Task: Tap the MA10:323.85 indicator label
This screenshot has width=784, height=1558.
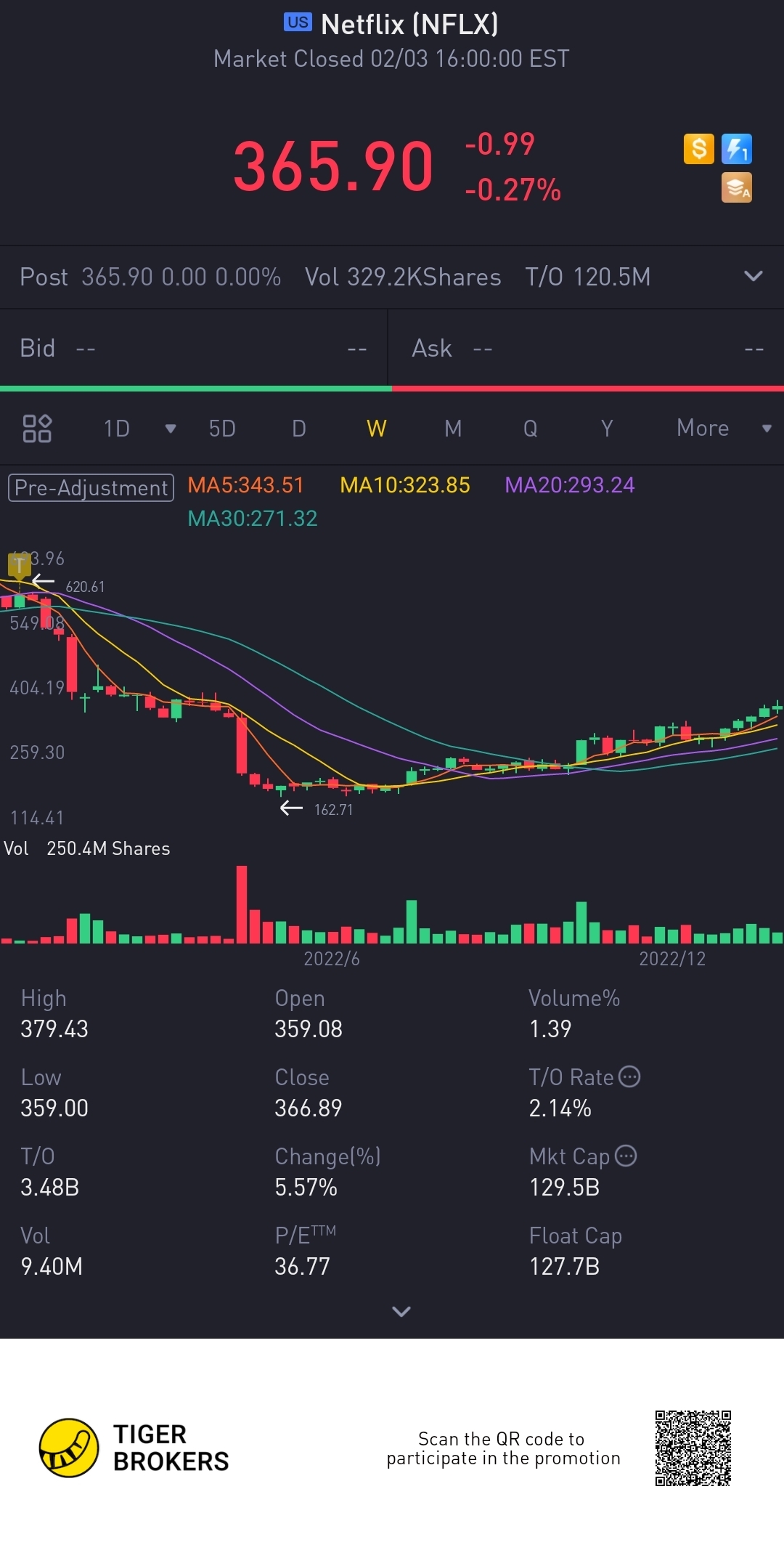Action: (405, 485)
